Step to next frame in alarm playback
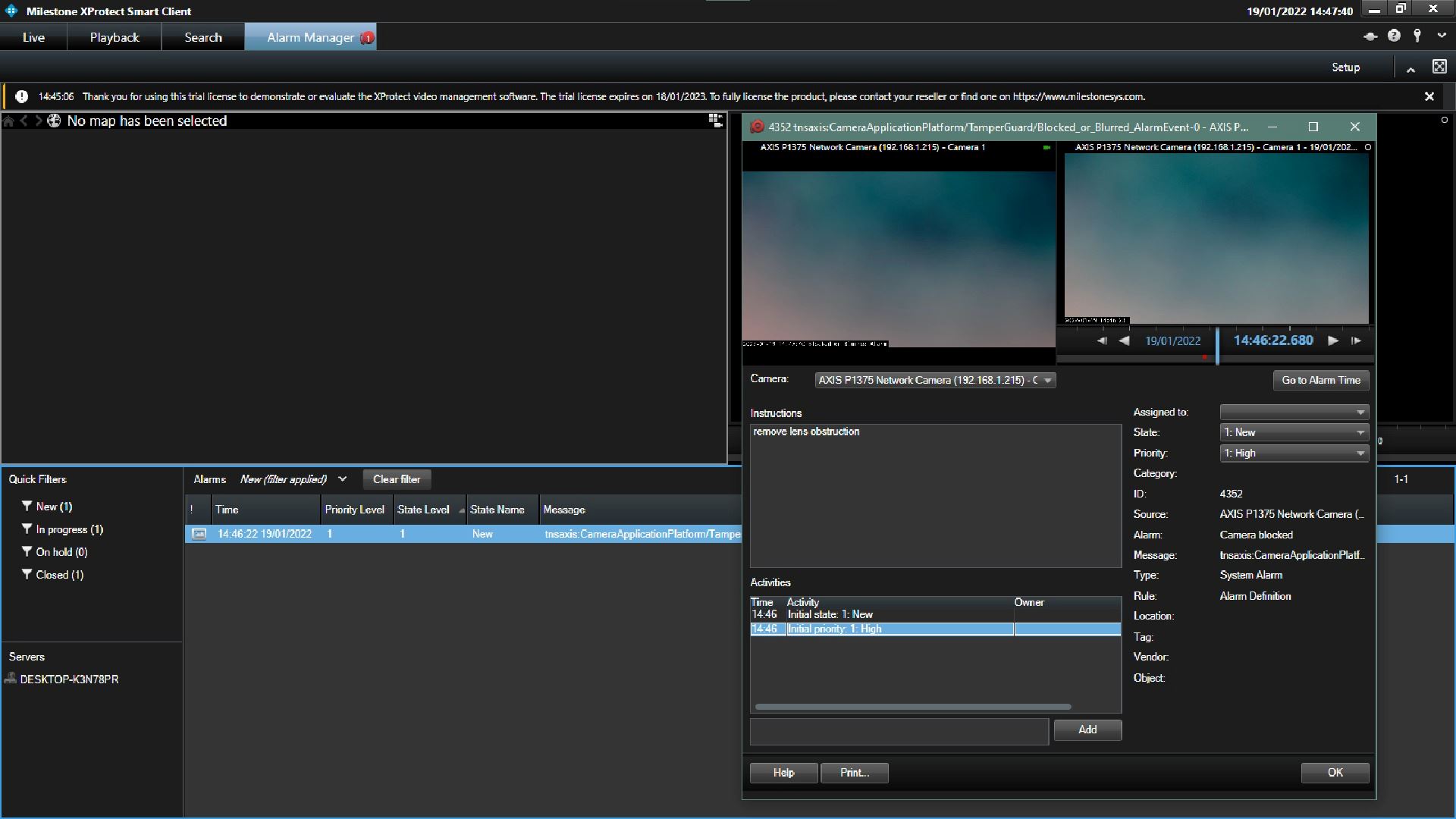Image resolution: width=1456 pixels, height=819 pixels. (1356, 341)
